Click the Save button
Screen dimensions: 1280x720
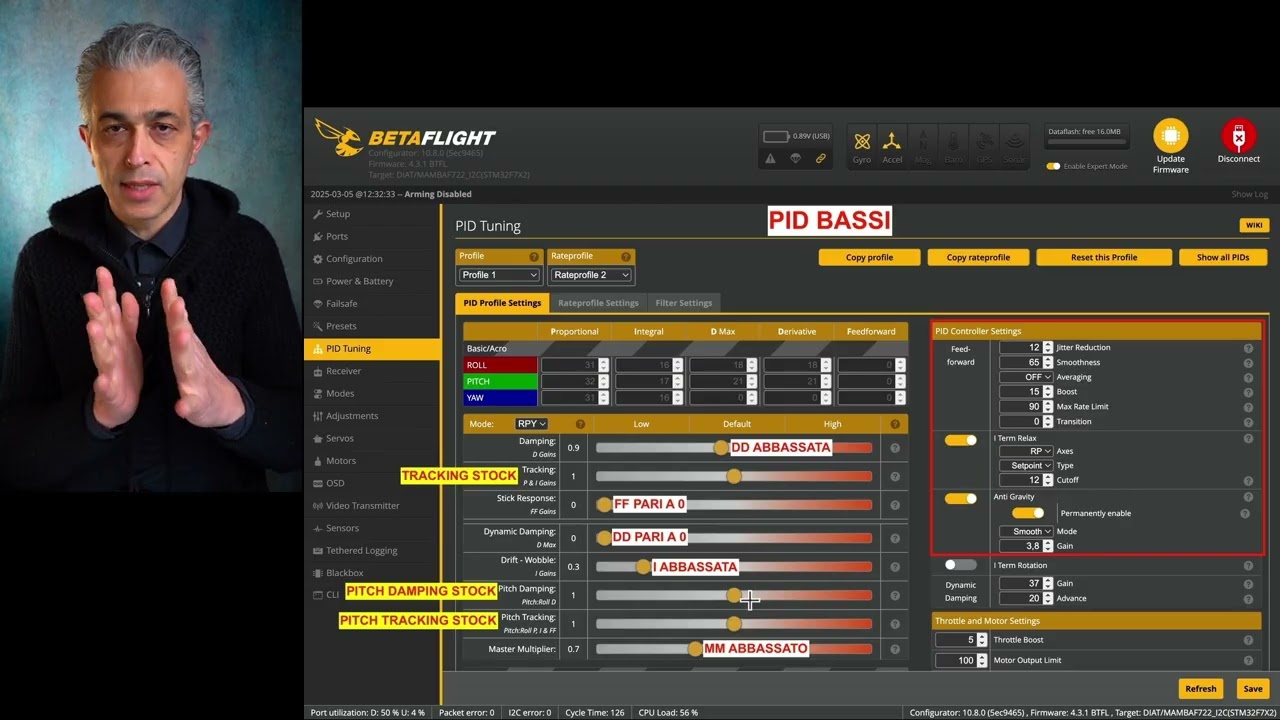click(1252, 688)
